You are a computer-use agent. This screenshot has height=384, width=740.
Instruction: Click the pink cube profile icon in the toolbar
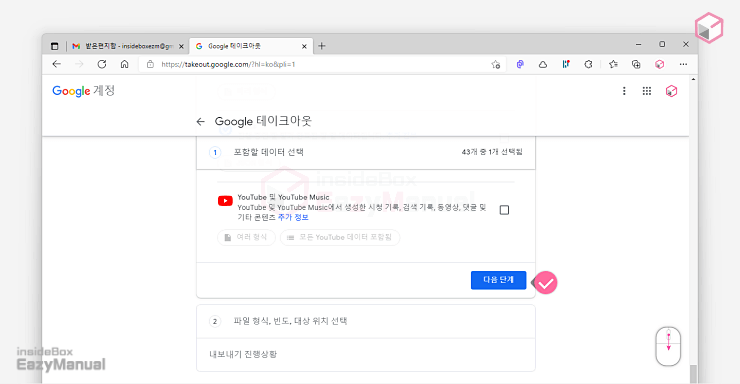click(x=659, y=64)
